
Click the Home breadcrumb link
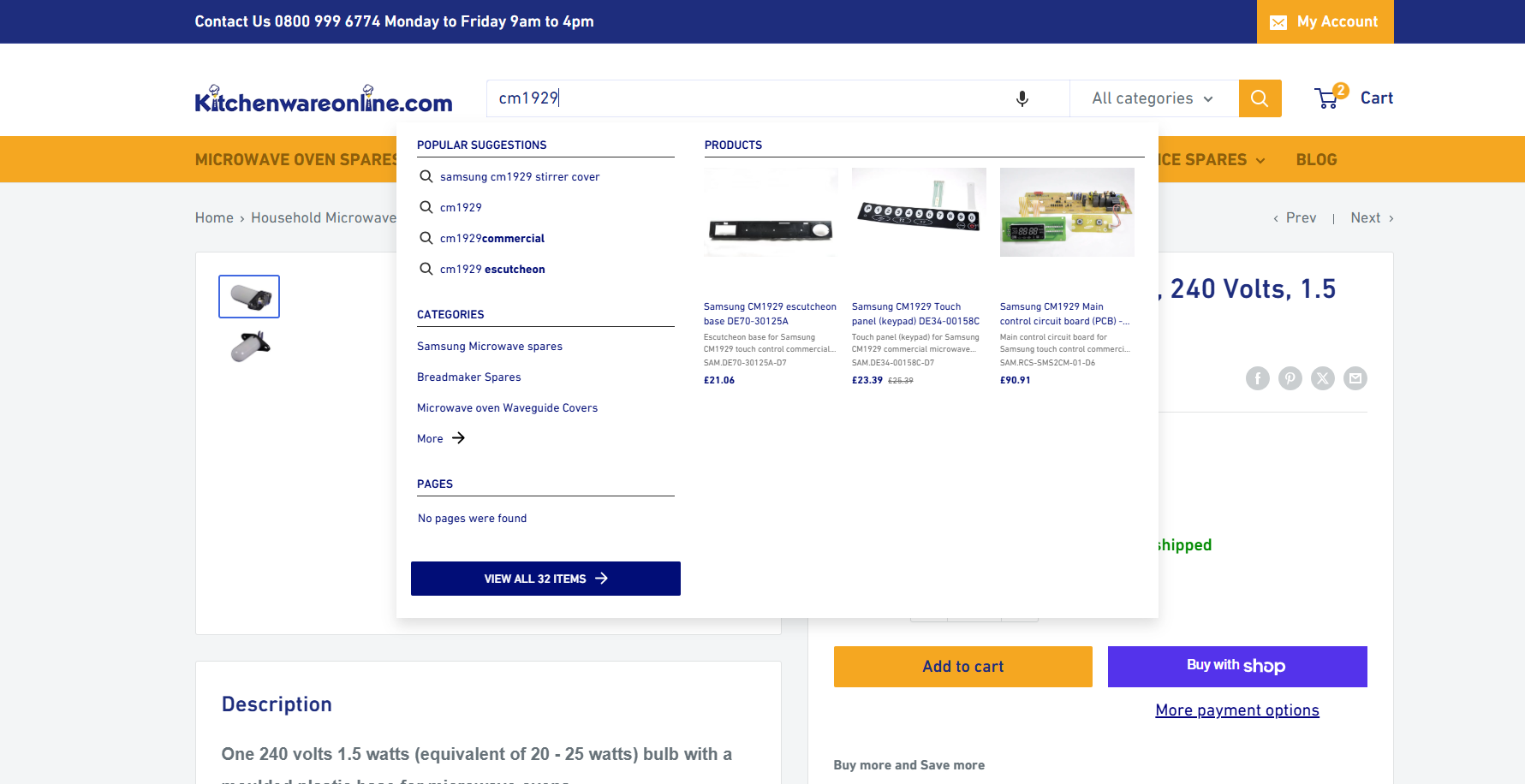point(214,217)
